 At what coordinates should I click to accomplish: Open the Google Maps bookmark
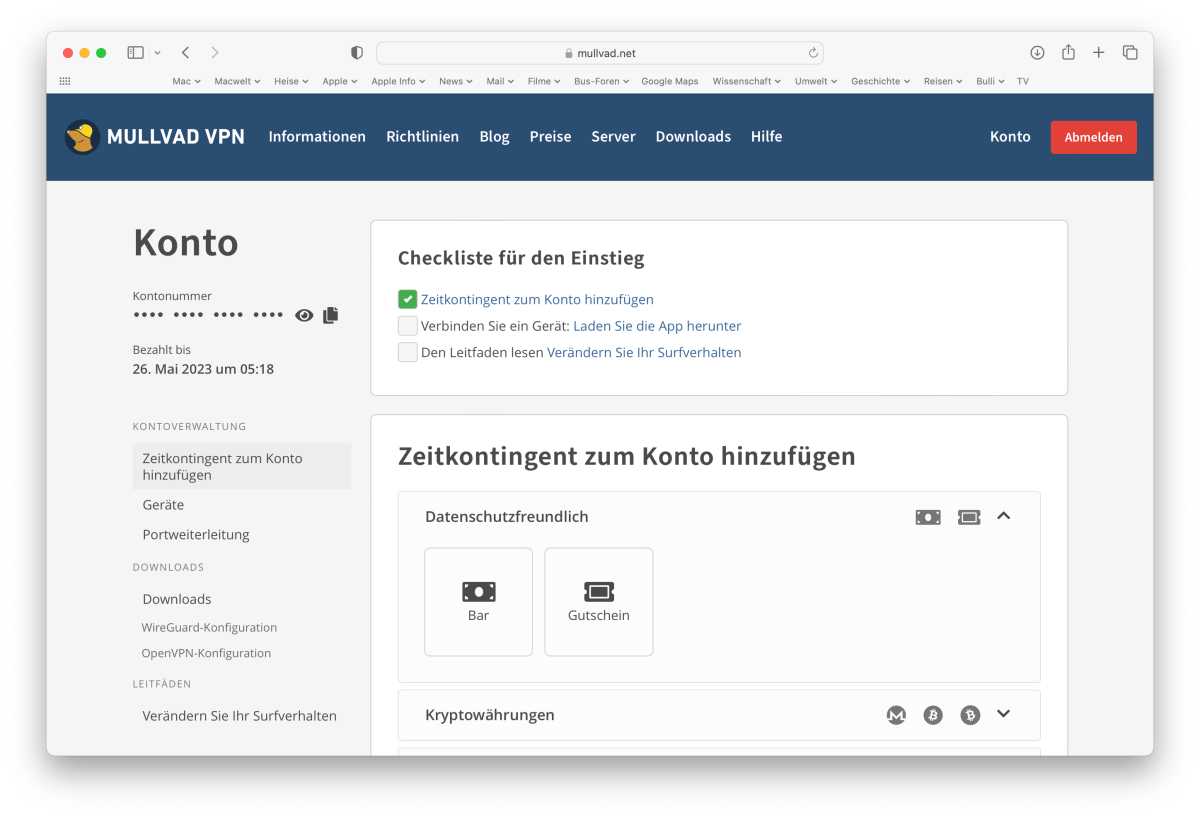[x=670, y=81]
